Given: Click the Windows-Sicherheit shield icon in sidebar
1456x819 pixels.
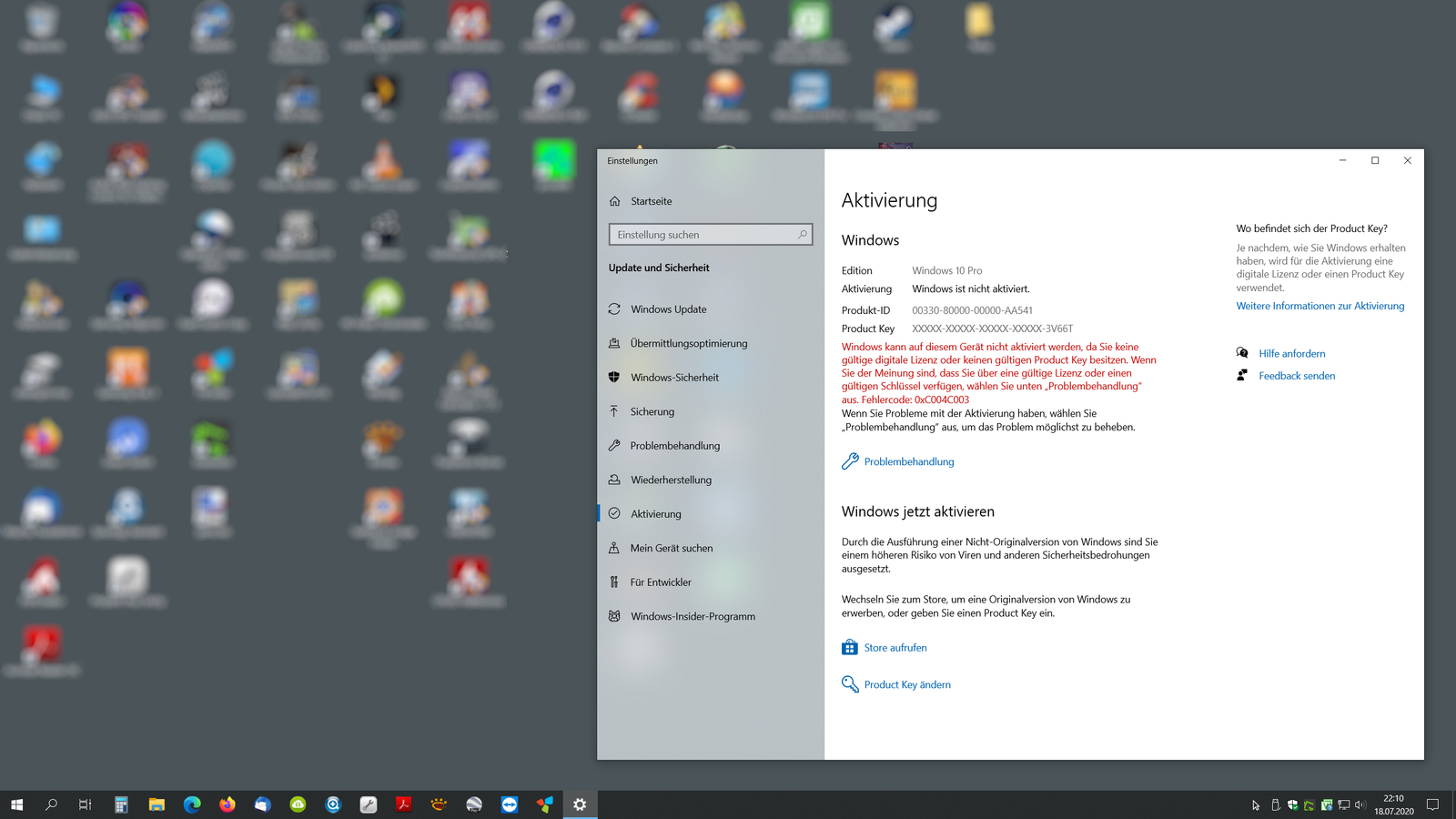Looking at the screenshot, I should click(614, 377).
